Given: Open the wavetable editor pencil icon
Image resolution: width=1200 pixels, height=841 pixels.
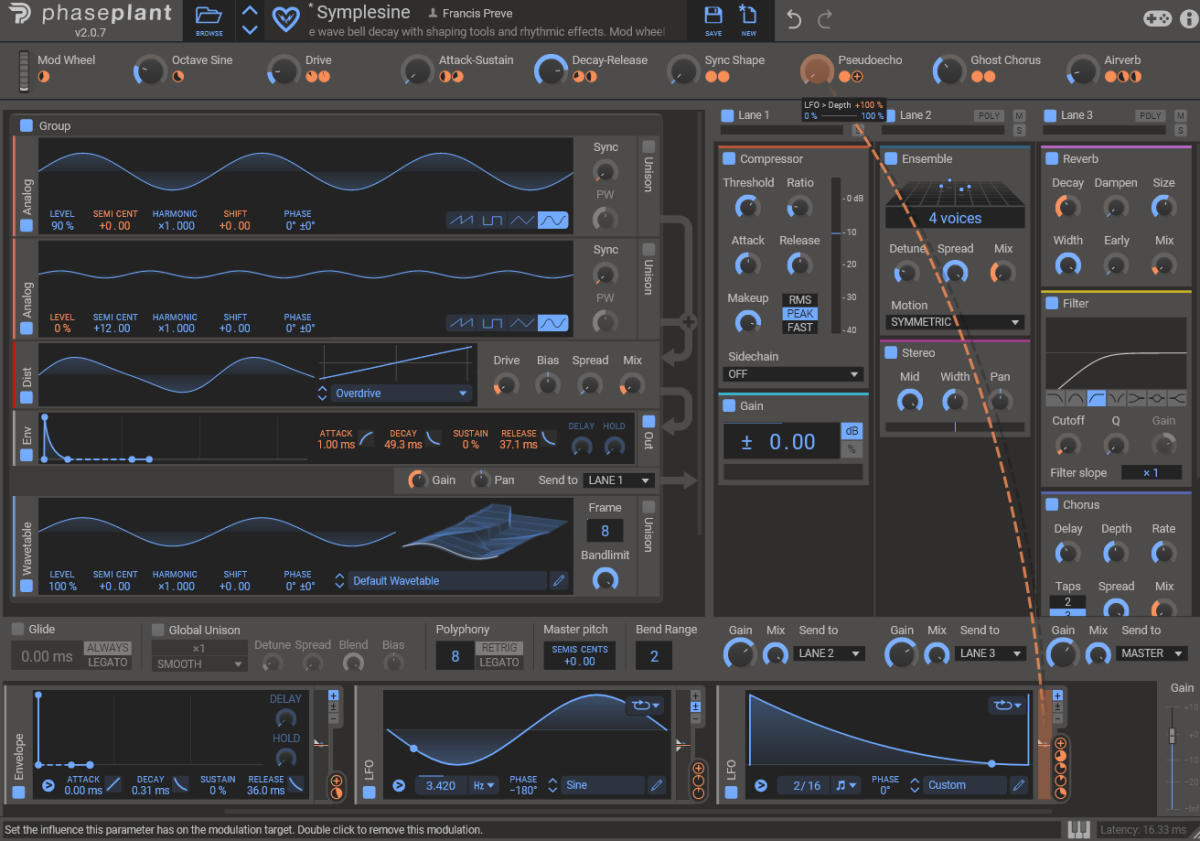Looking at the screenshot, I should point(559,580).
